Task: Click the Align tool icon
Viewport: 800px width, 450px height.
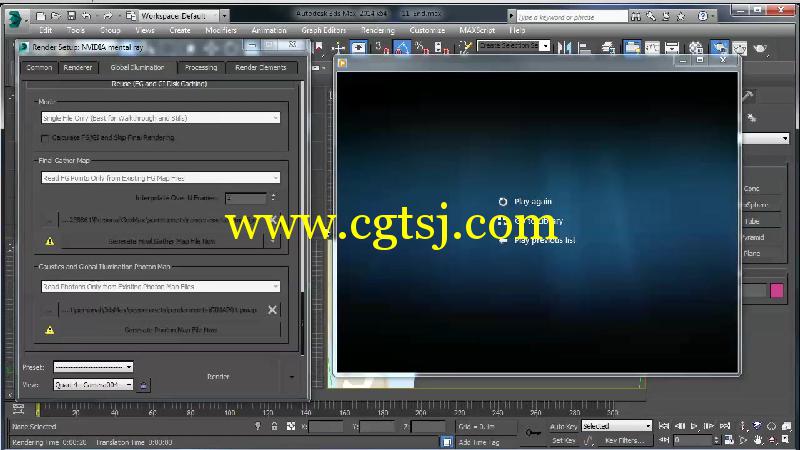Action: pos(584,48)
